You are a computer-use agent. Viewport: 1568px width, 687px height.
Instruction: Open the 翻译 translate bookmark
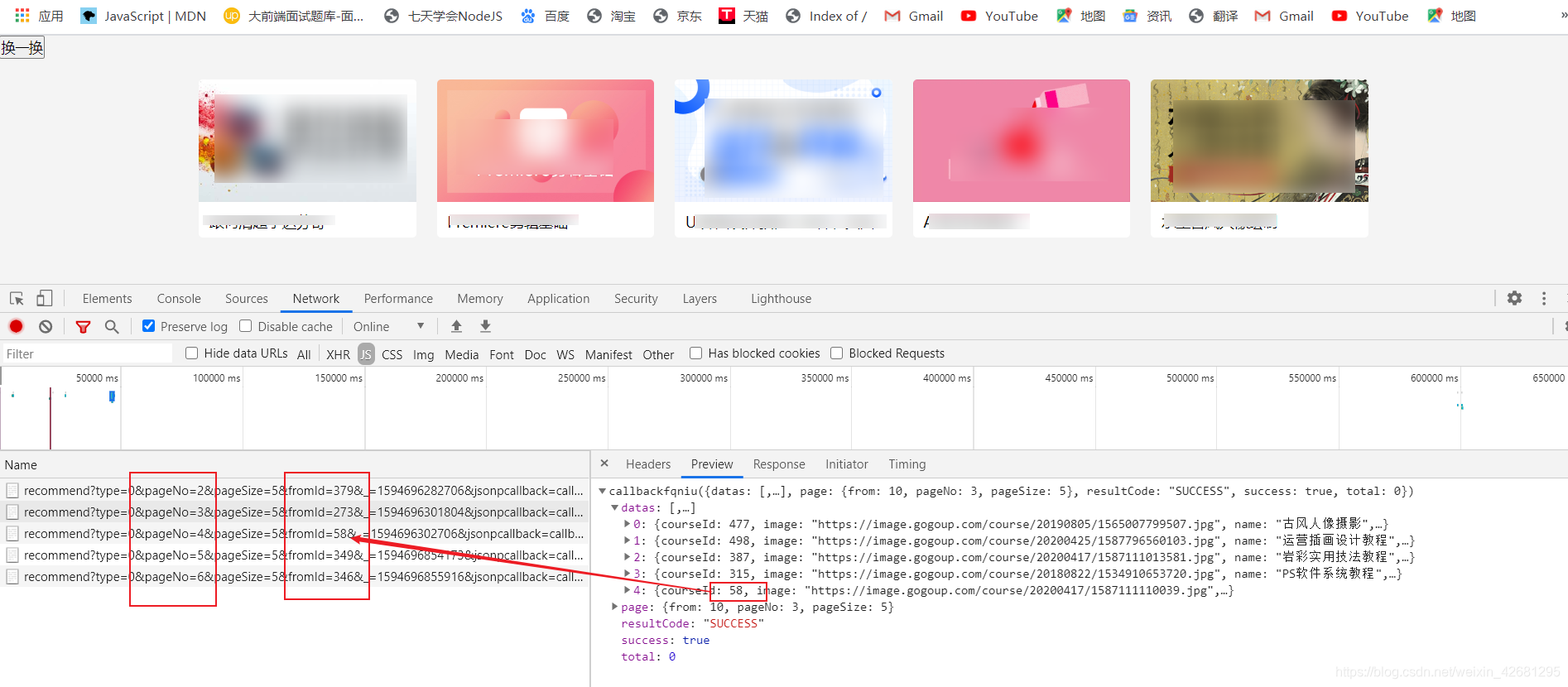1213,16
